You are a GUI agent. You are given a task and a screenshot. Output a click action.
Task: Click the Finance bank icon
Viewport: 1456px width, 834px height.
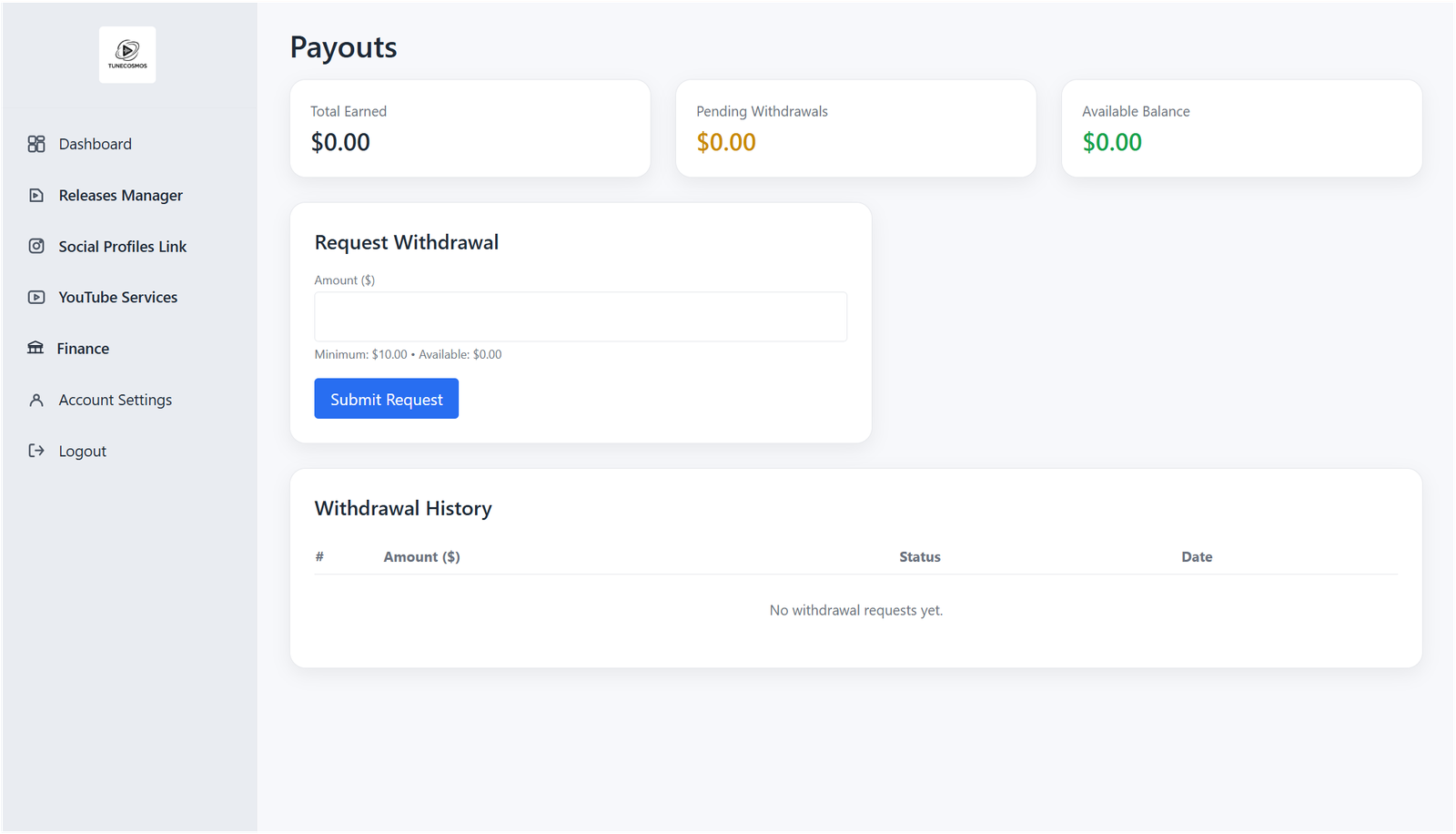coord(36,347)
